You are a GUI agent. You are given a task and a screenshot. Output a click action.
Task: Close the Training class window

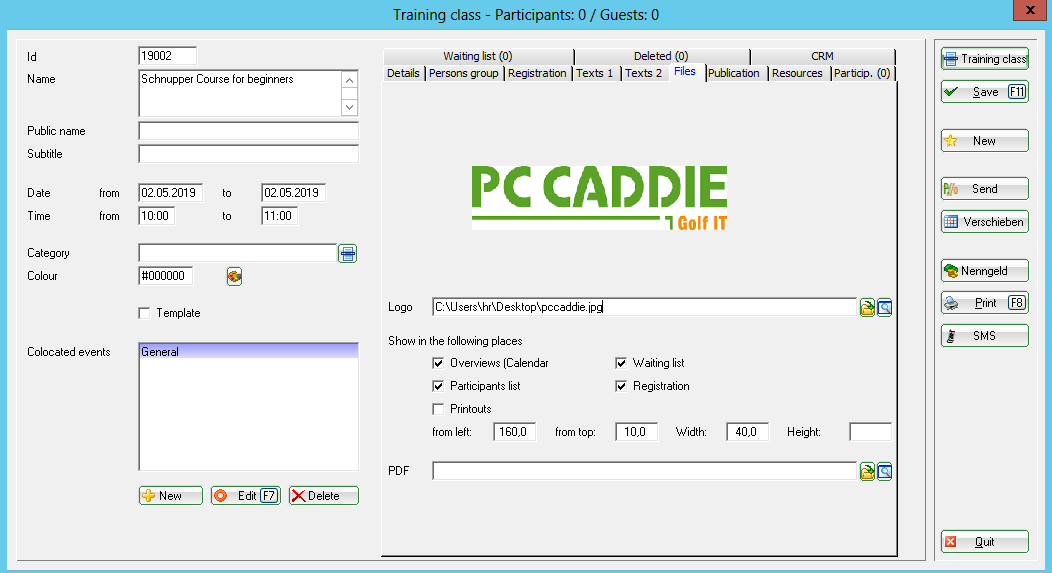pos(1029,10)
